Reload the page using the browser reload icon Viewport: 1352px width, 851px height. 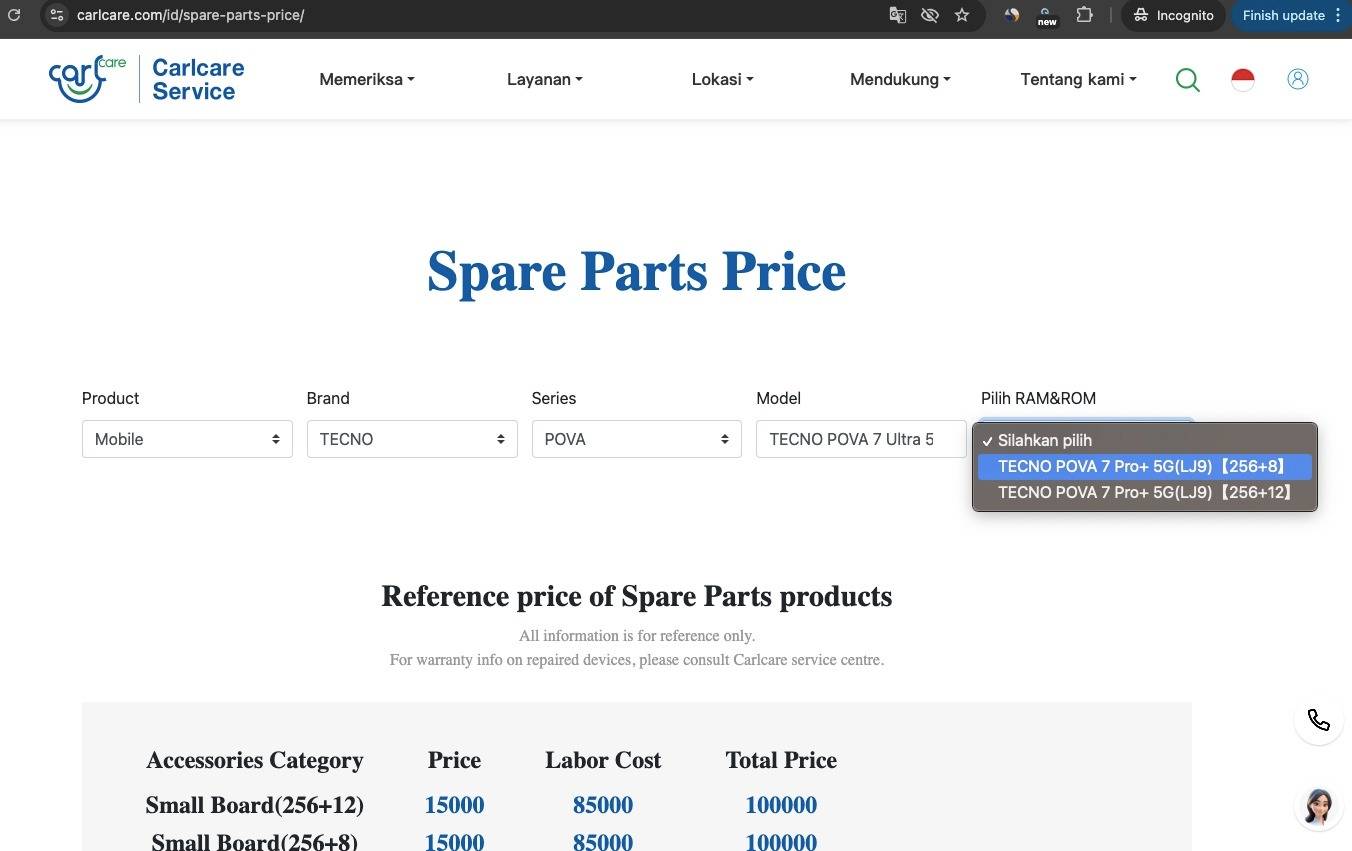coord(14,15)
